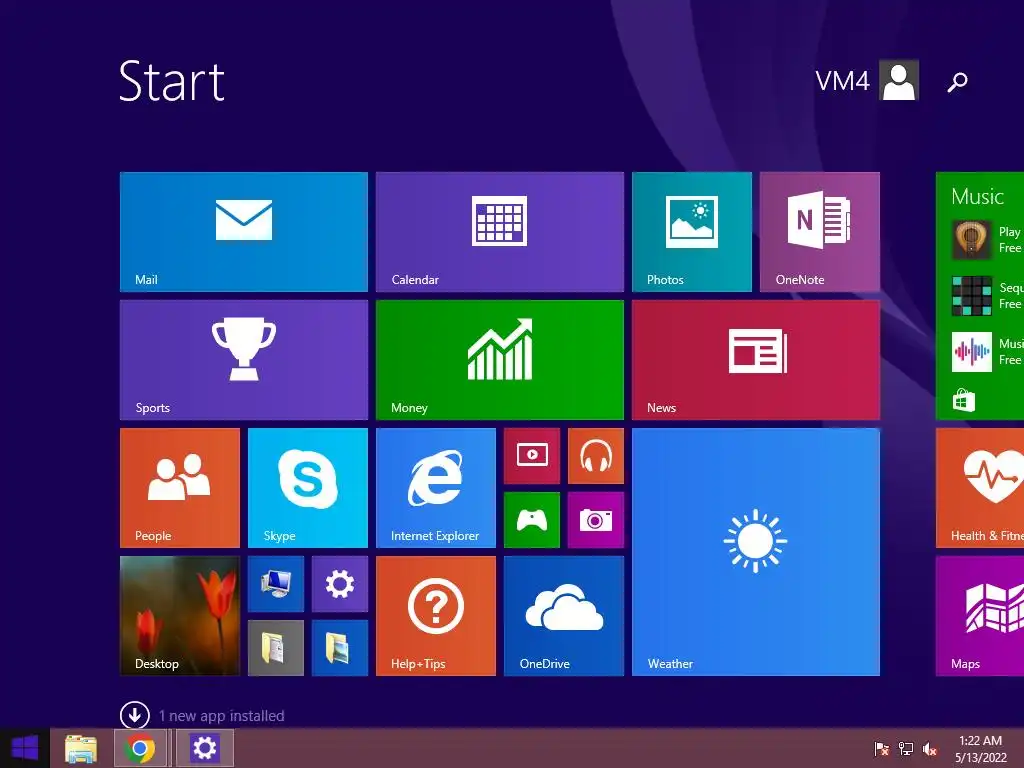Open the News tile

tap(756, 360)
